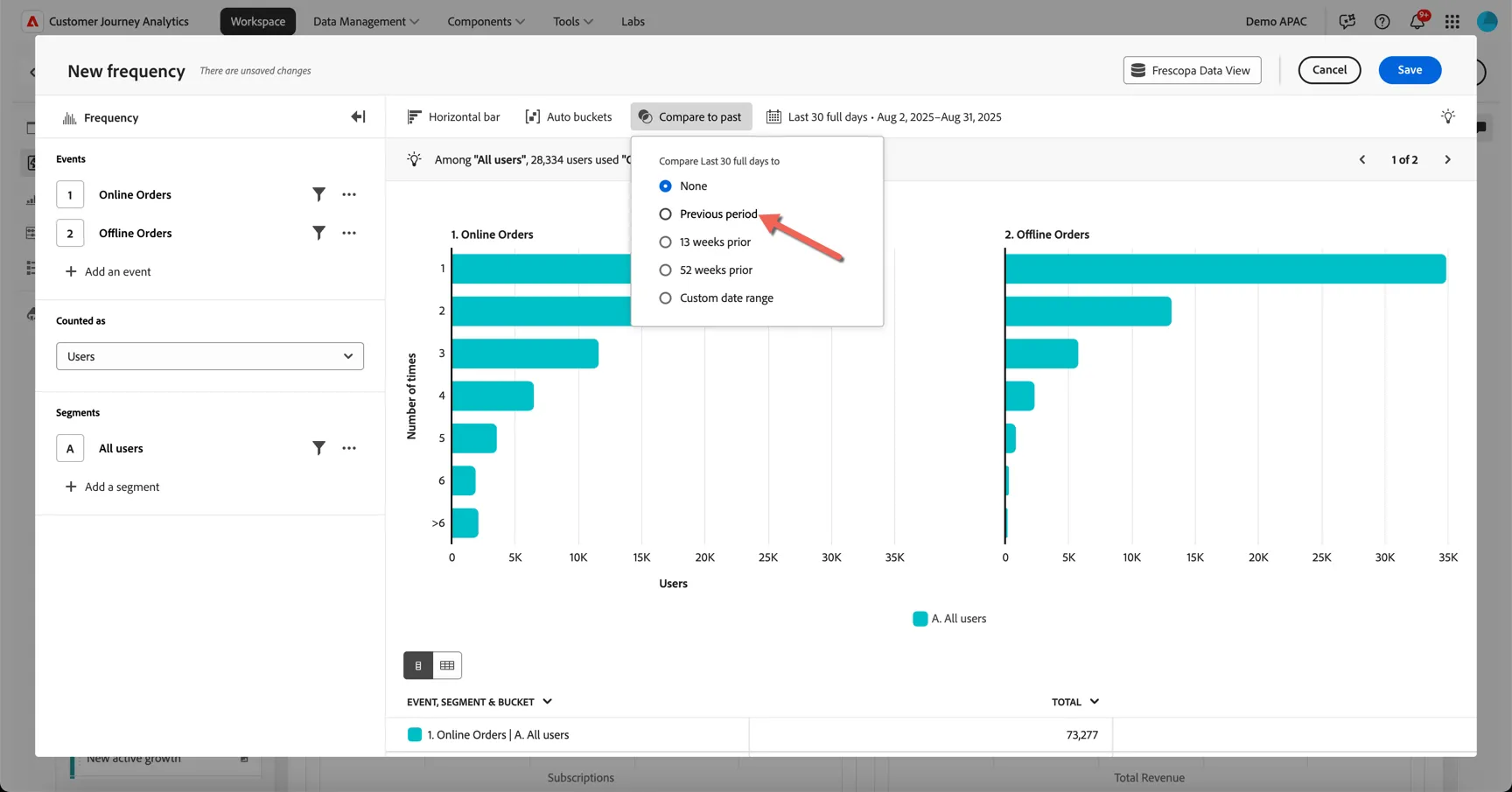Open more options for Offline Orders event

point(349,233)
